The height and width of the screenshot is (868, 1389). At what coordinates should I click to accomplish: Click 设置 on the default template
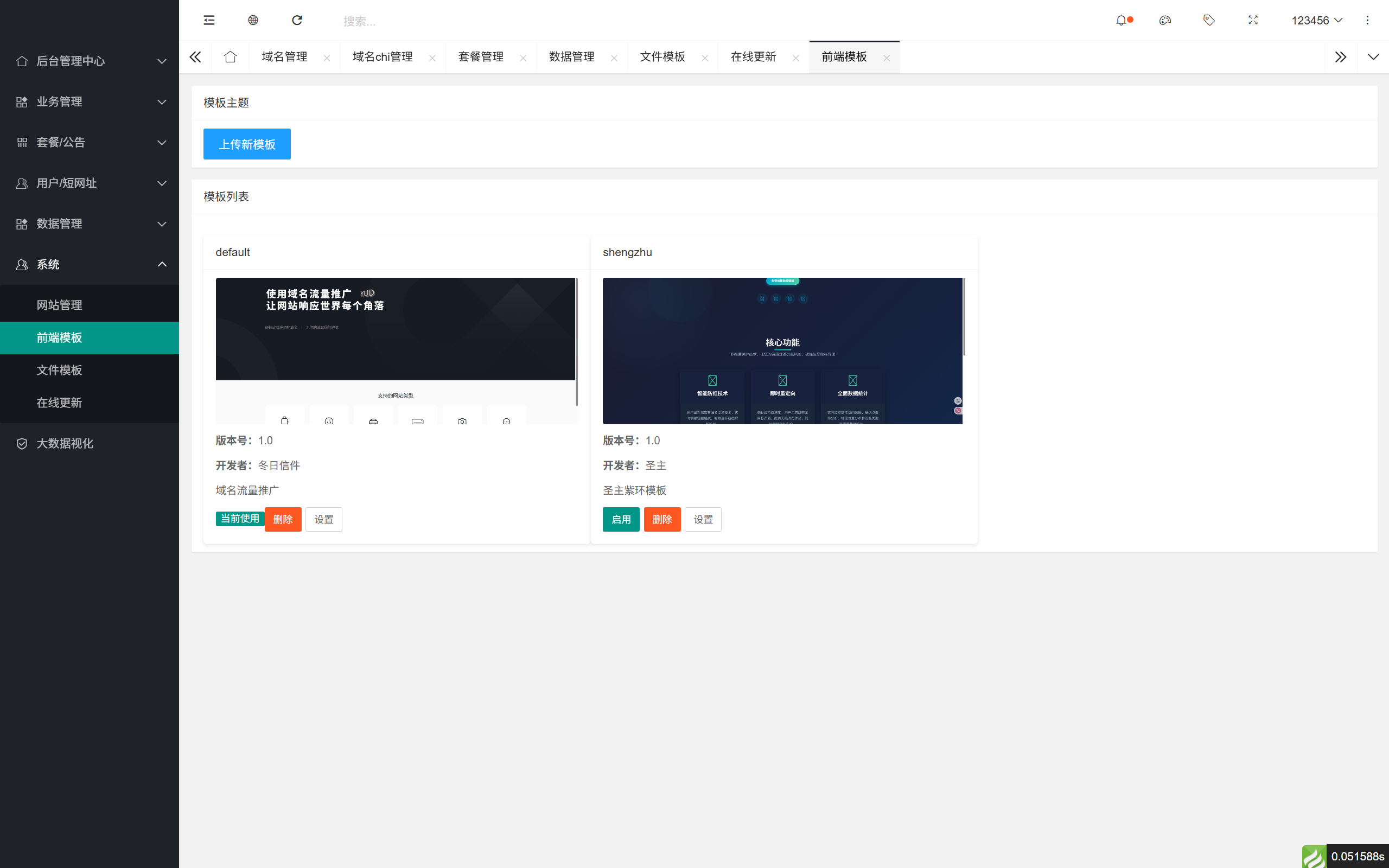[x=324, y=519]
